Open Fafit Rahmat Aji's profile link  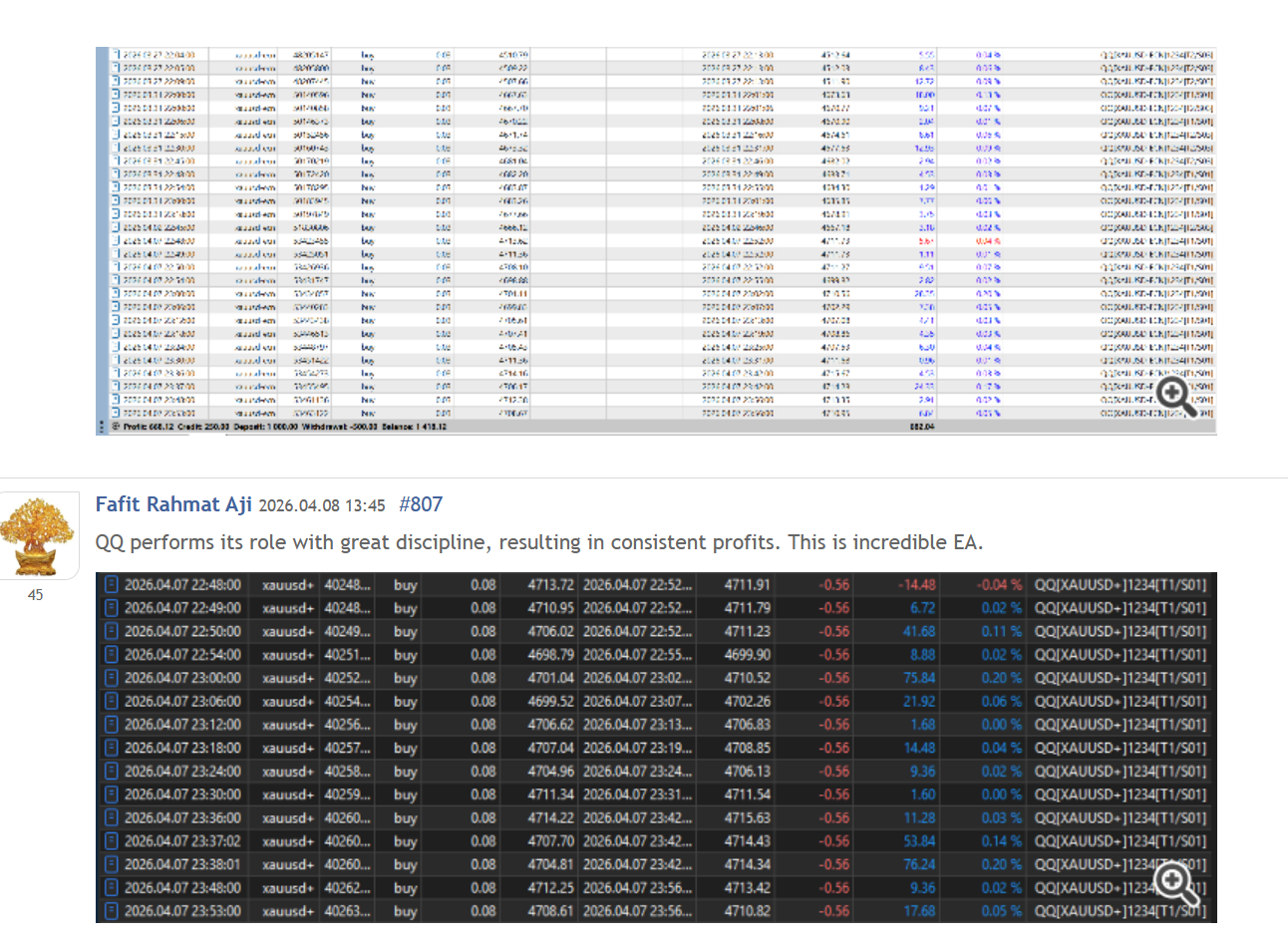(173, 504)
